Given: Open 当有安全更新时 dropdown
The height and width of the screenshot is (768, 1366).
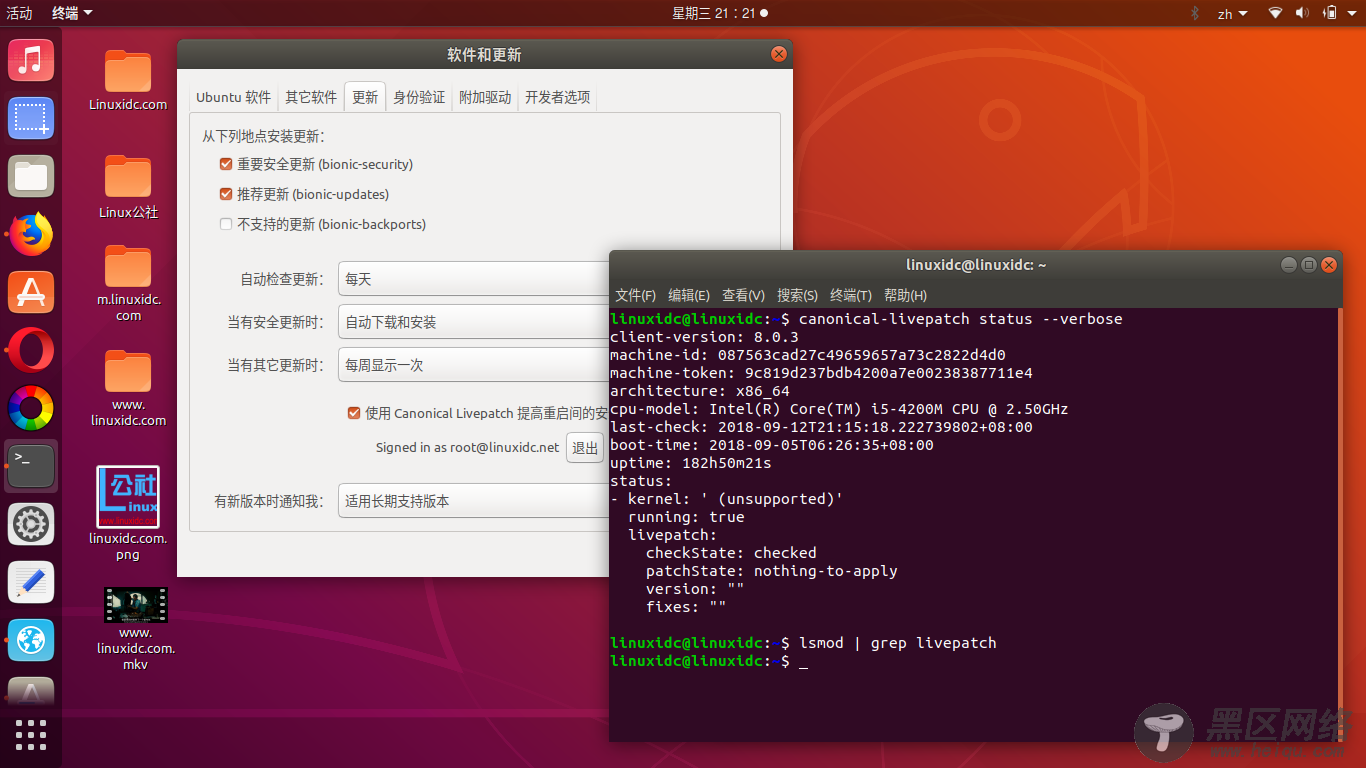Looking at the screenshot, I should pyautogui.click(x=474, y=322).
